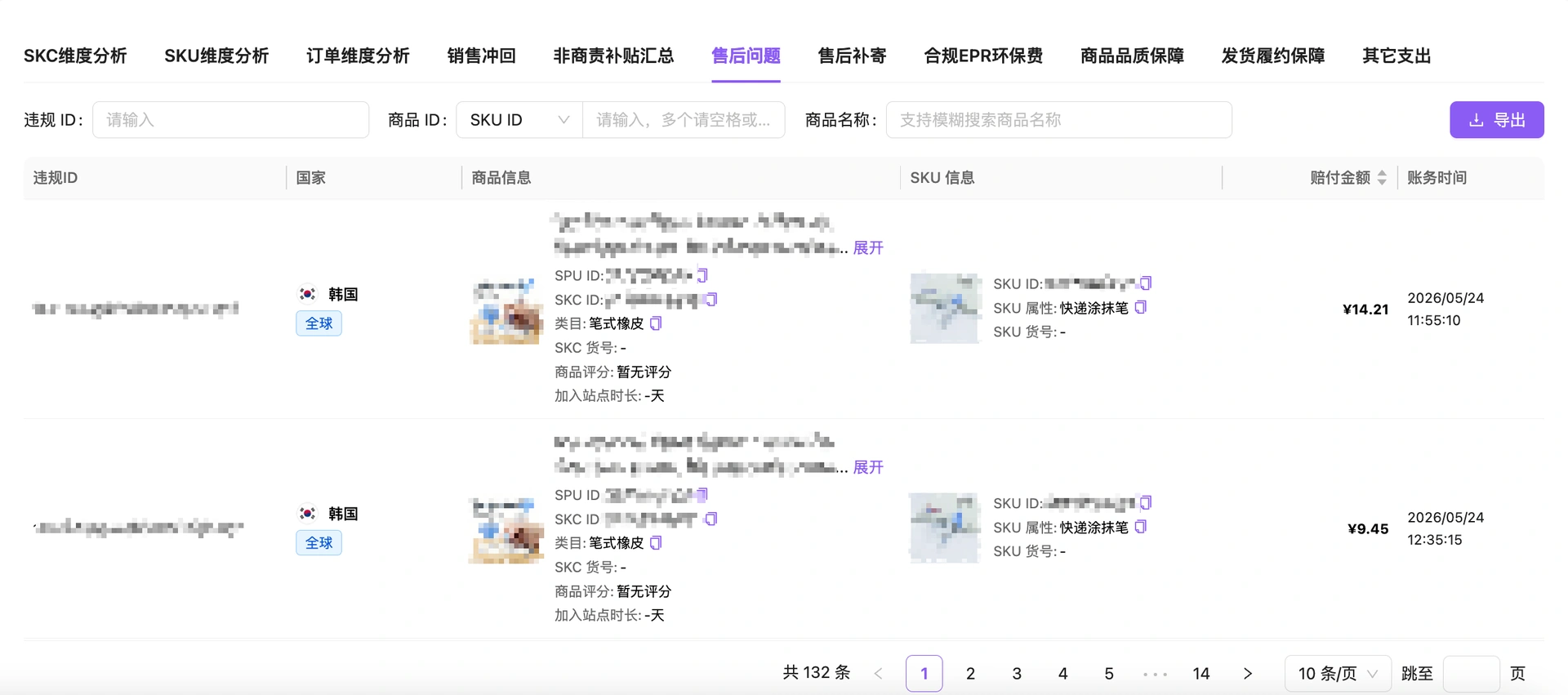Go to the next page arrow

(x=1248, y=674)
